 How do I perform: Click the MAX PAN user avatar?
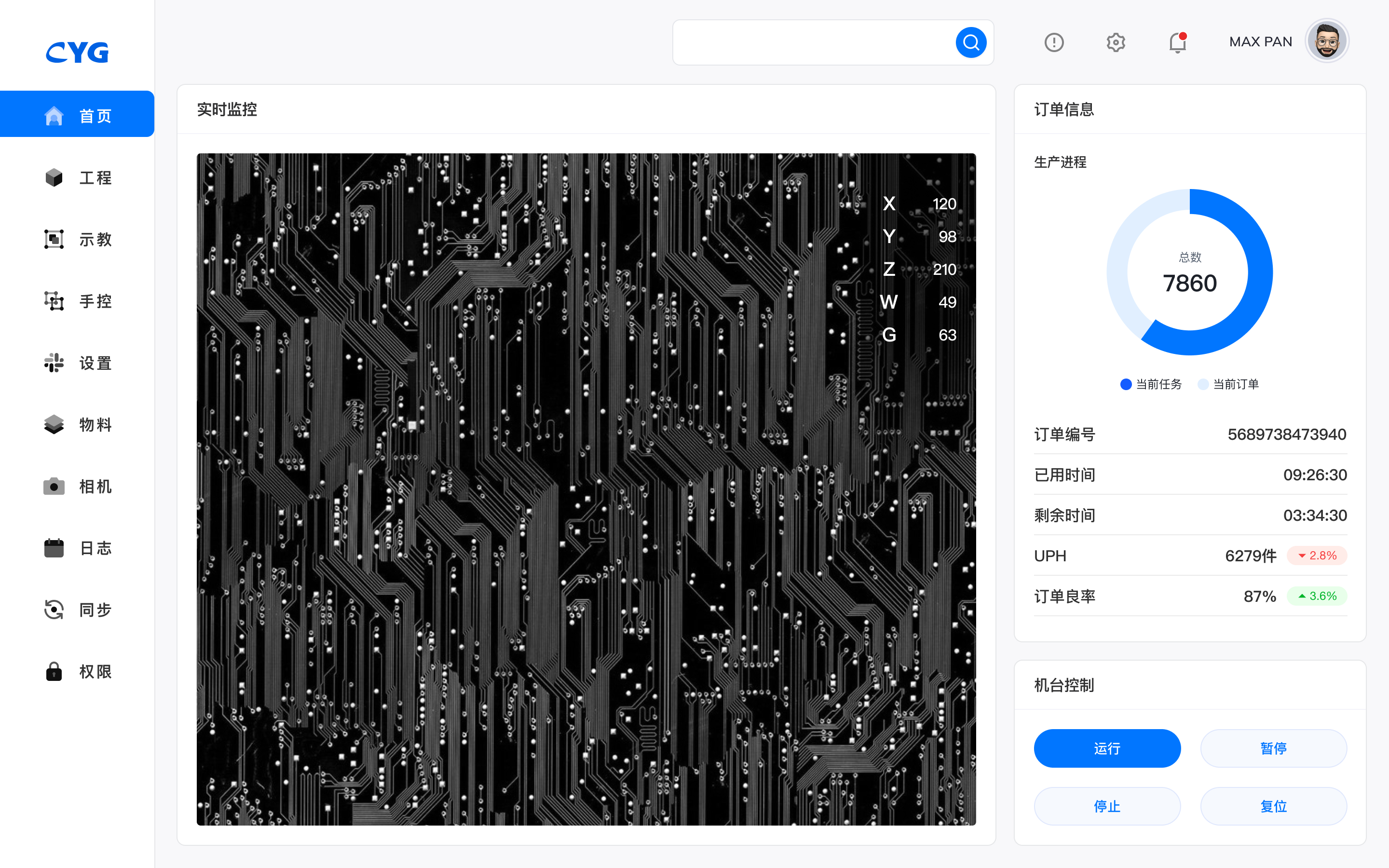tap(1327, 41)
